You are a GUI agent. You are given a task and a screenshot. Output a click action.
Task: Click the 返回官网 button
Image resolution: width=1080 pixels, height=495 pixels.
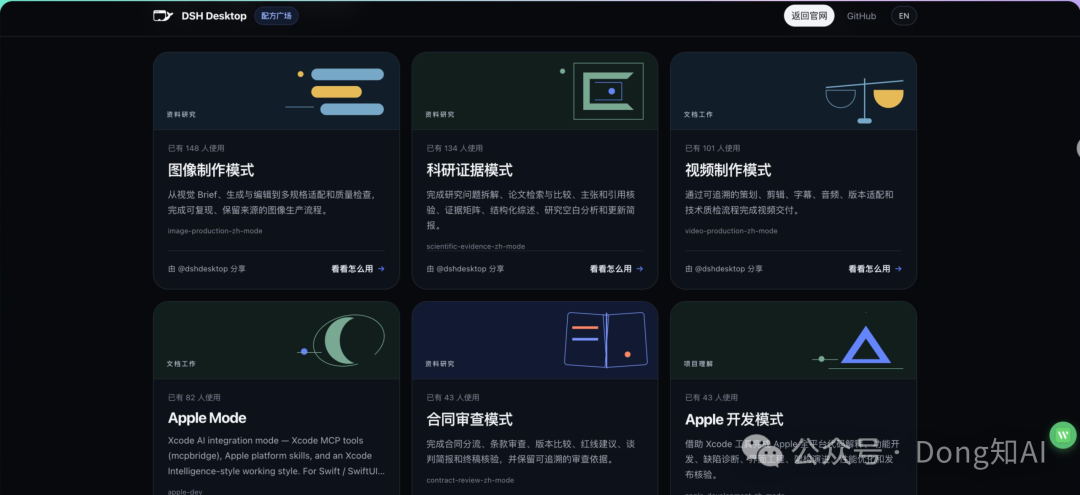point(809,16)
